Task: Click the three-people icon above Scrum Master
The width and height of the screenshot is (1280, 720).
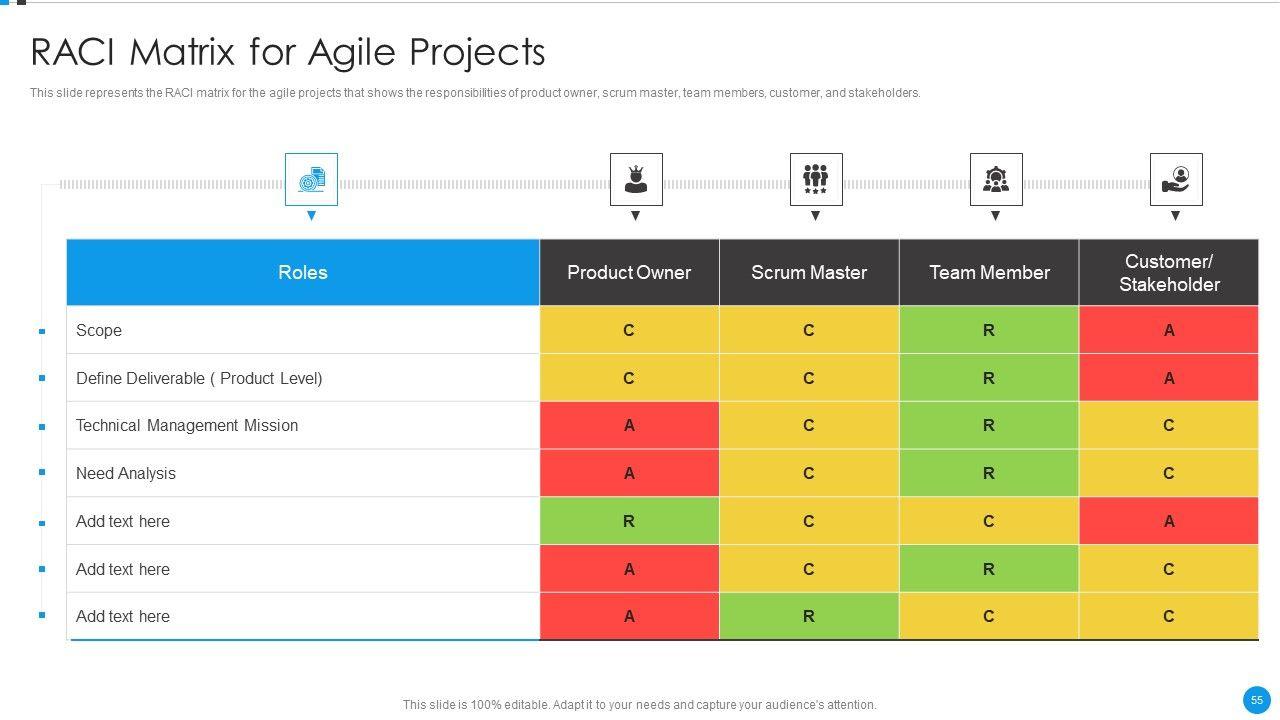Action: point(816,180)
